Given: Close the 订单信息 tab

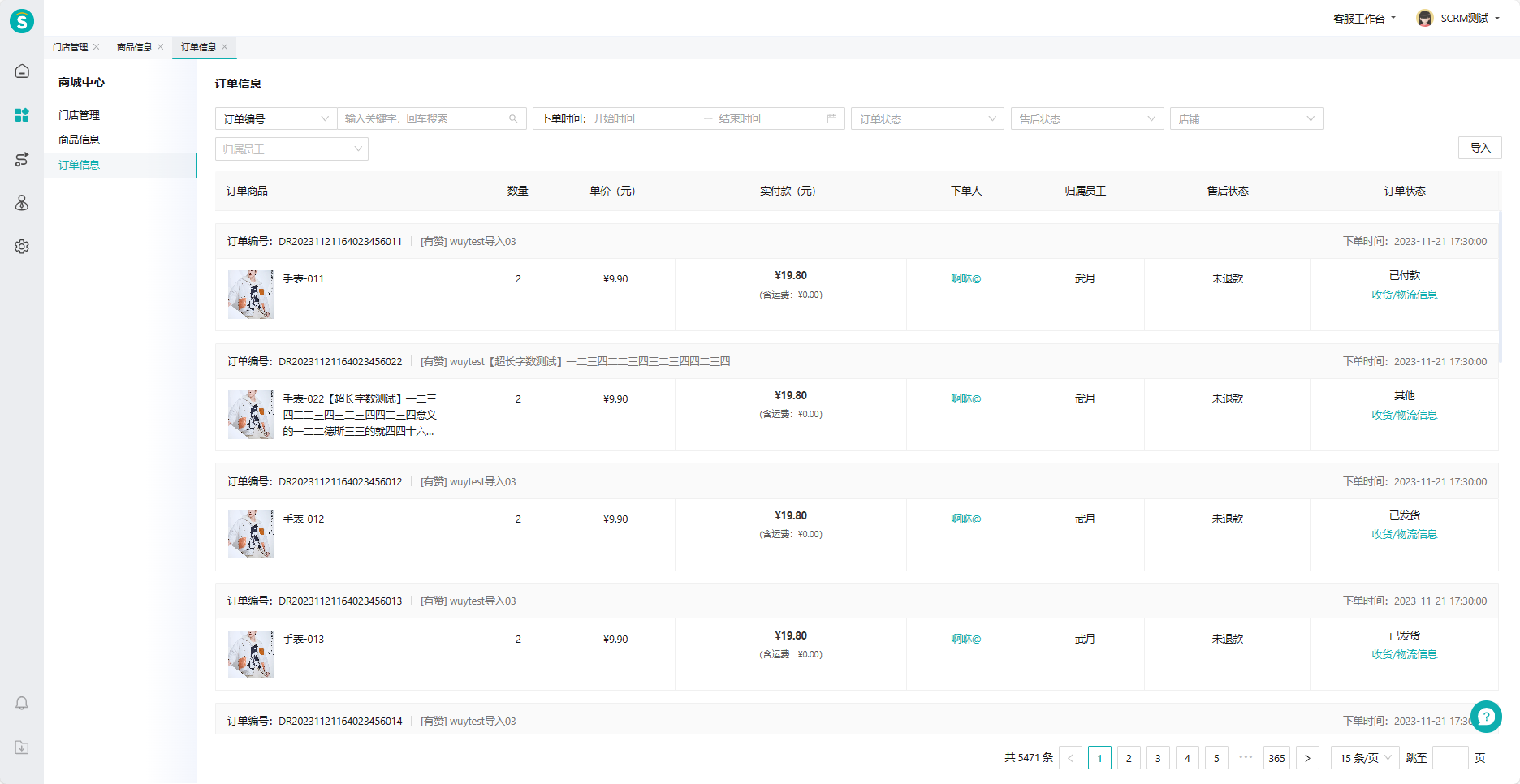Looking at the screenshot, I should click(225, 47).
